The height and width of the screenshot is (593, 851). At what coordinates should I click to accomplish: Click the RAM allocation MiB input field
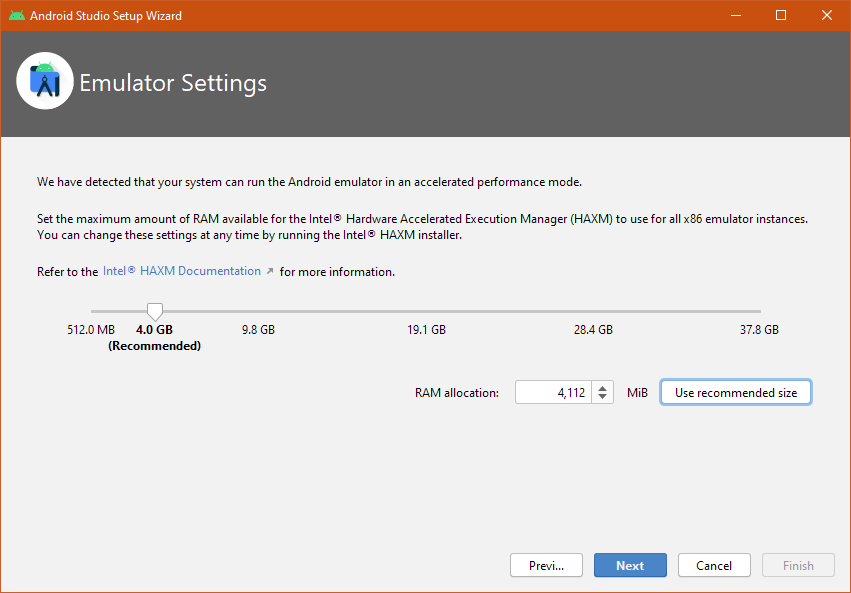tap(554, 393)
